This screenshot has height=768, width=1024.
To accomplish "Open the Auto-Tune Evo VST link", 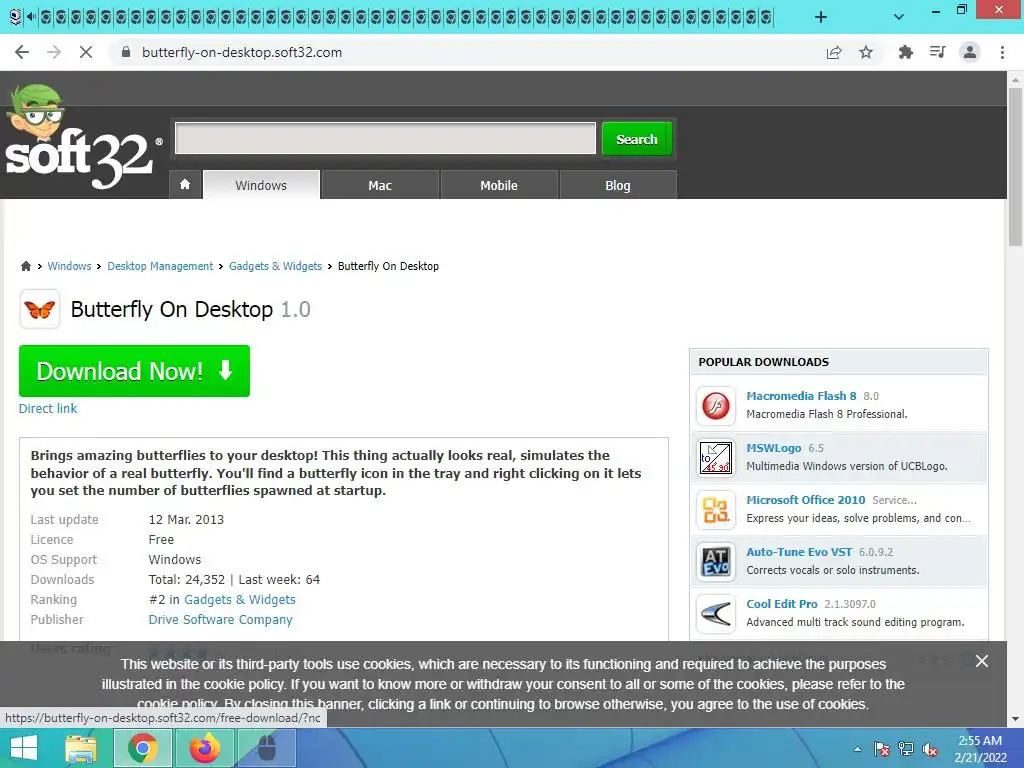I will point(799,552).
